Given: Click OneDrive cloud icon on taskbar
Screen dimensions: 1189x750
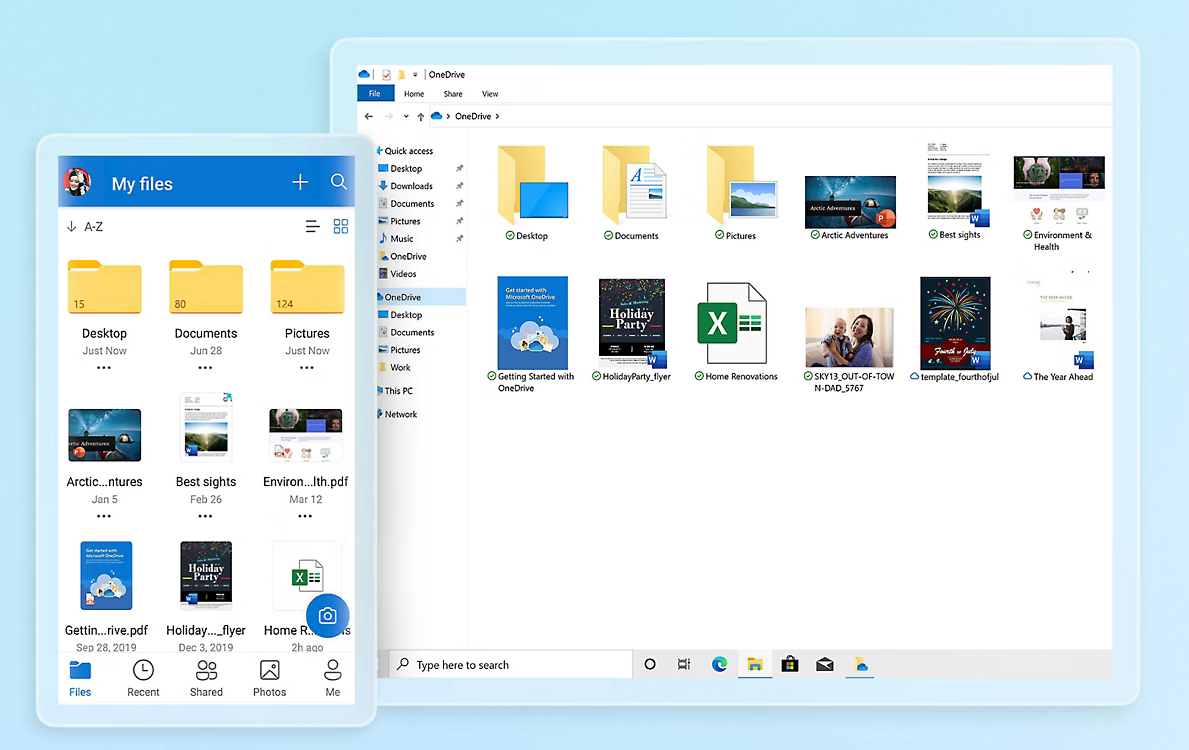Looking at the screenshot, I should (860, 664).
